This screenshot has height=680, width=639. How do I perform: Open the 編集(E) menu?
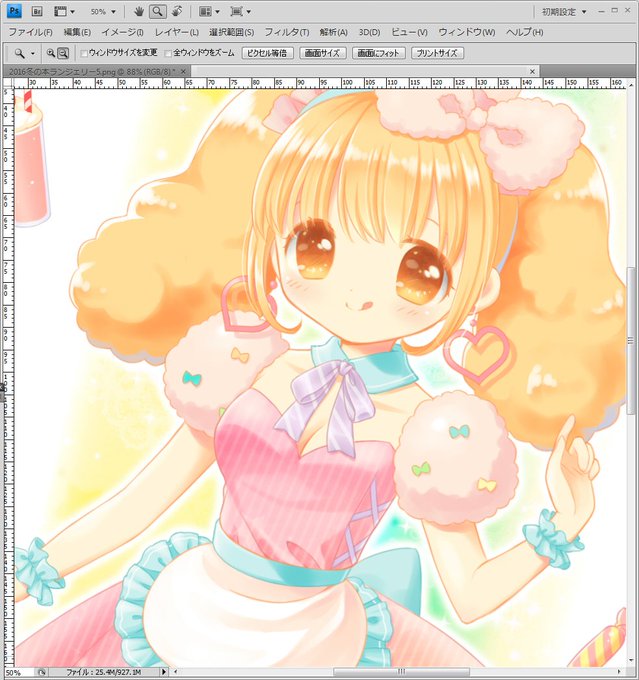coord(77,33)
